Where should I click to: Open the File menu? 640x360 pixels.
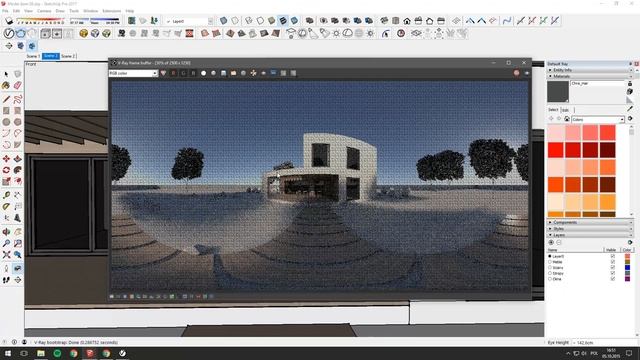pyautogui.click(x=5, y=11)
